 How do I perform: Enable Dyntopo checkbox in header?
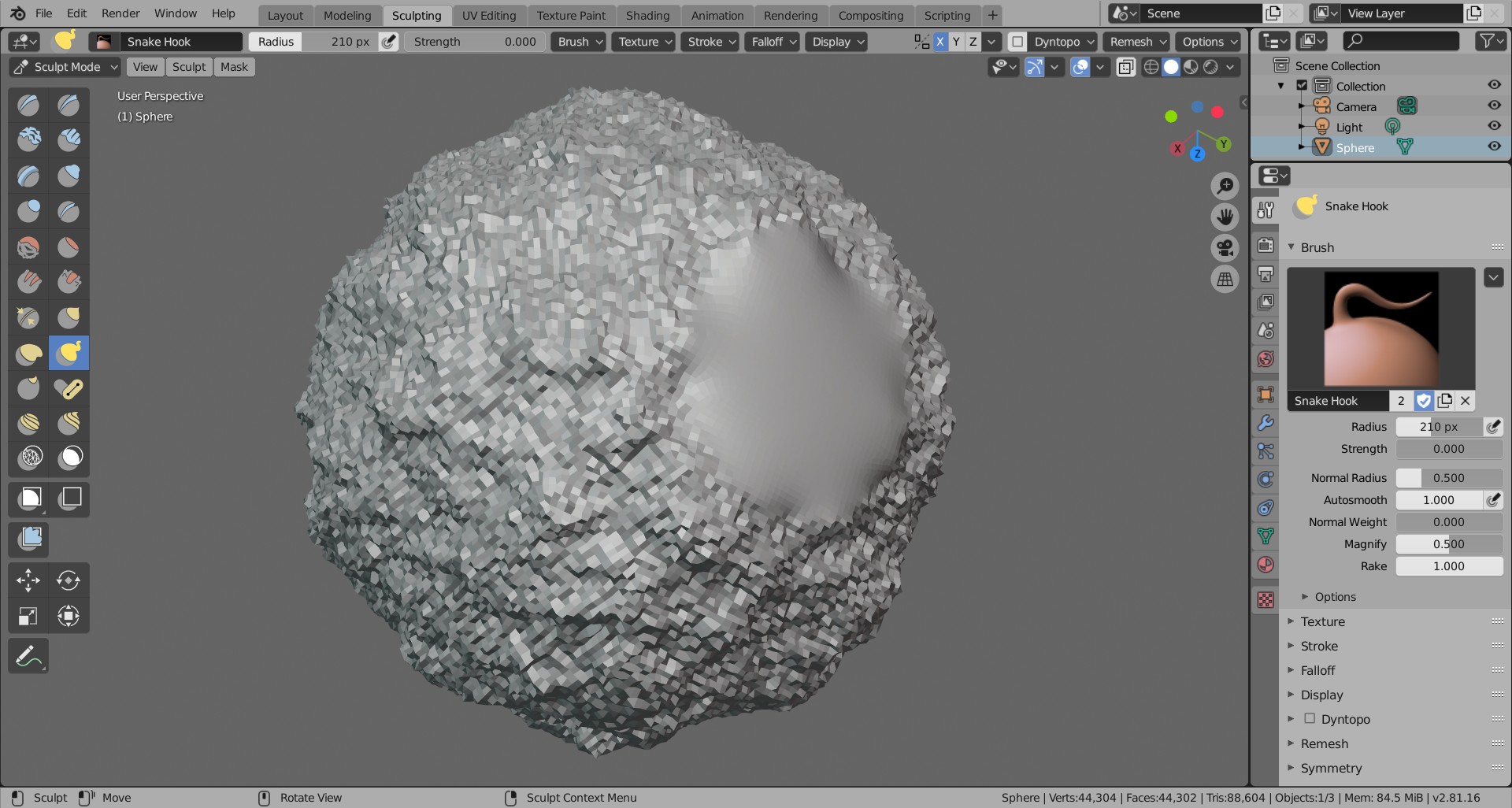(1017, 42)
